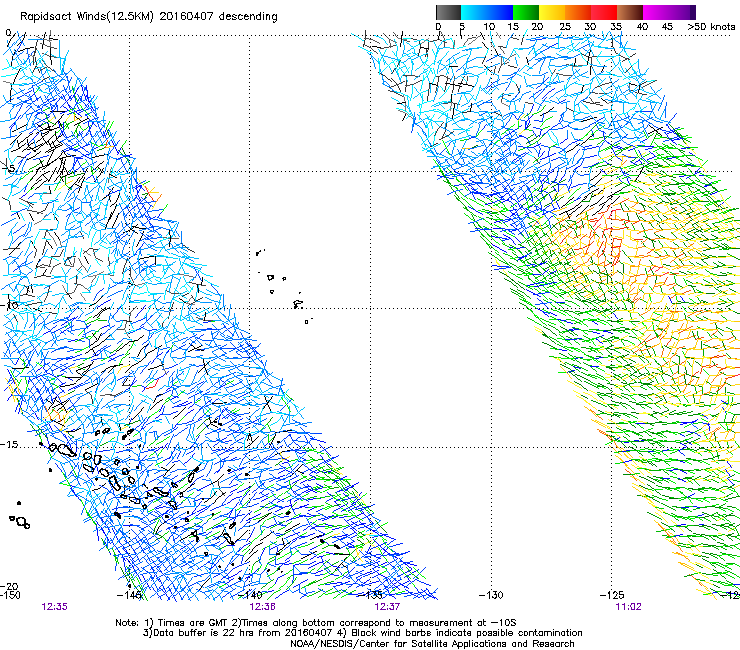Pick the brown 35-40 knots legend swatch

click(x=630, y=12)
